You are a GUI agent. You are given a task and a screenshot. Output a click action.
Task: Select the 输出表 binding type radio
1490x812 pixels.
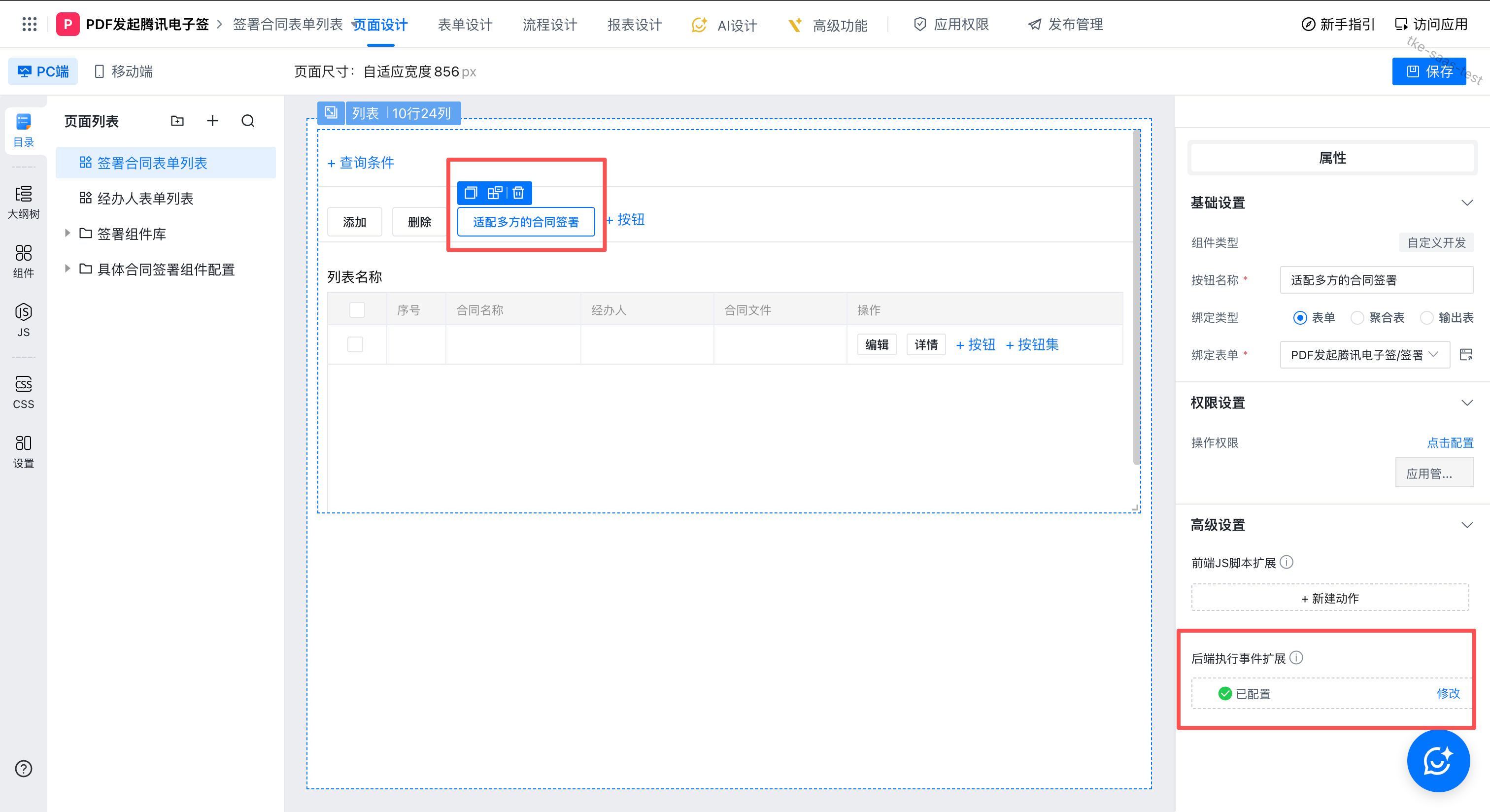1426,317
